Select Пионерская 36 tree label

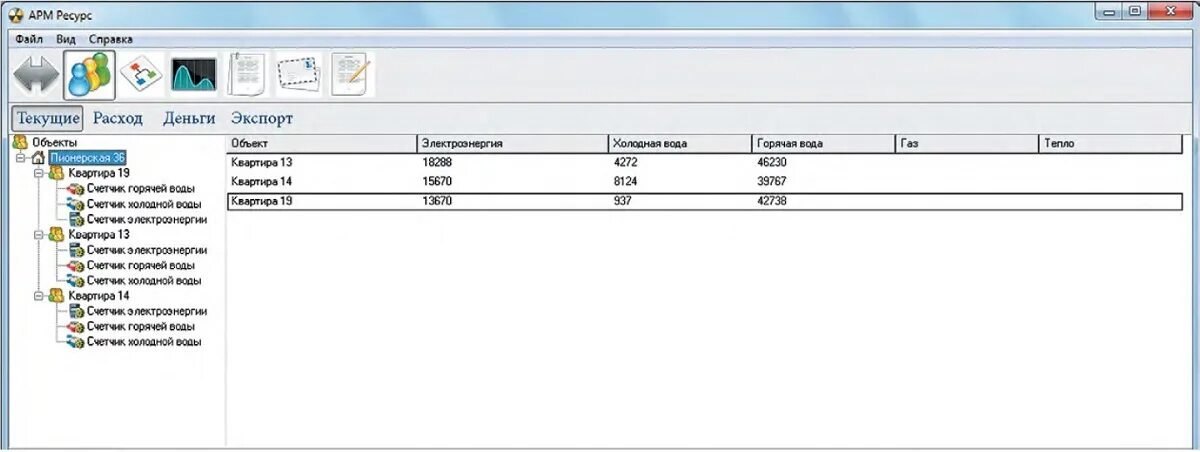tap(88, 158)
